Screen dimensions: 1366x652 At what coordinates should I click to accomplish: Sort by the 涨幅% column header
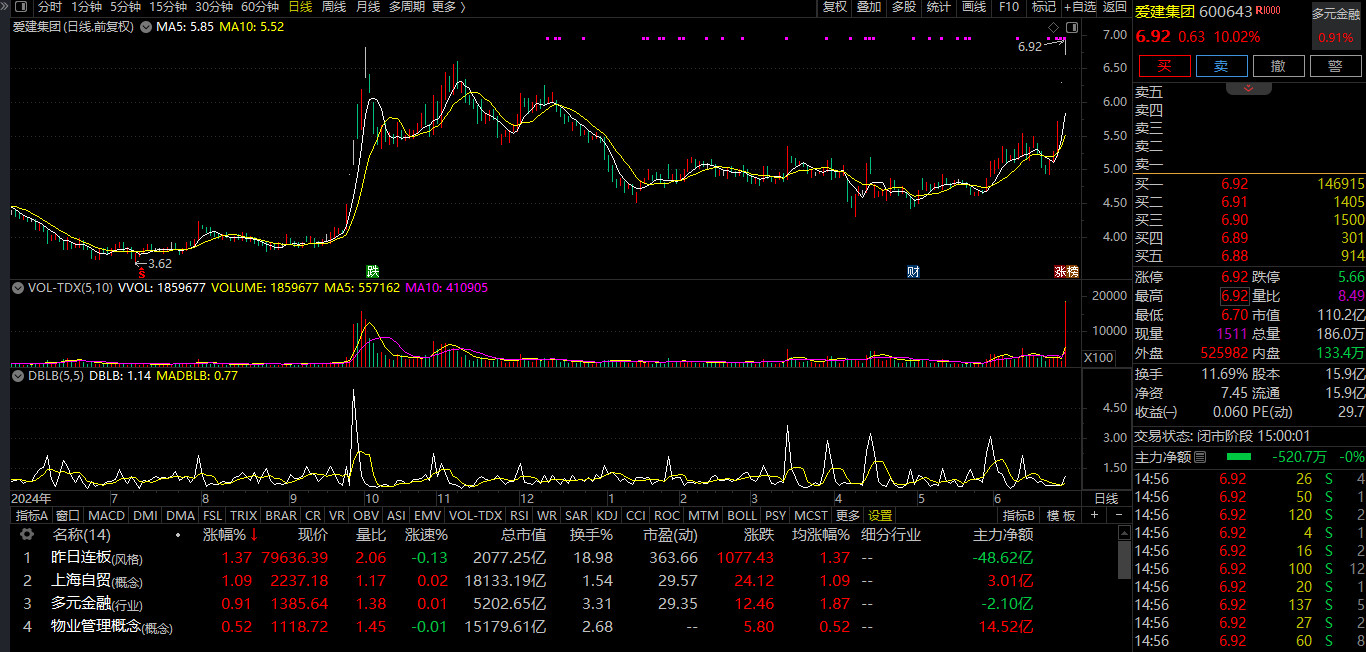(x=230, y=535)
